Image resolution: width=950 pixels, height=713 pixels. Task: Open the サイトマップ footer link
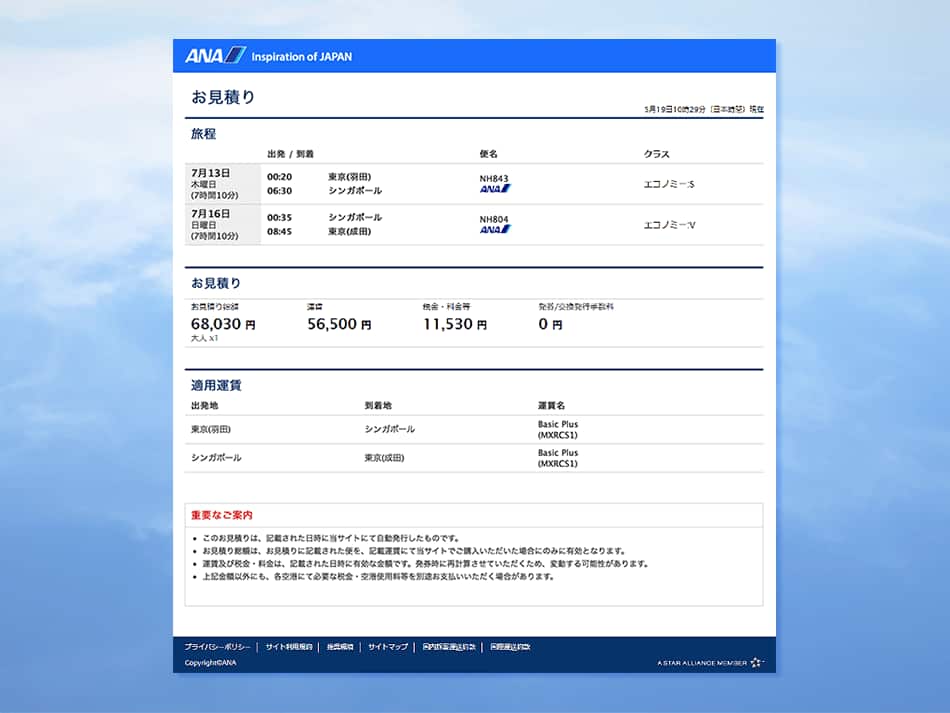click(x=388, y=647)
